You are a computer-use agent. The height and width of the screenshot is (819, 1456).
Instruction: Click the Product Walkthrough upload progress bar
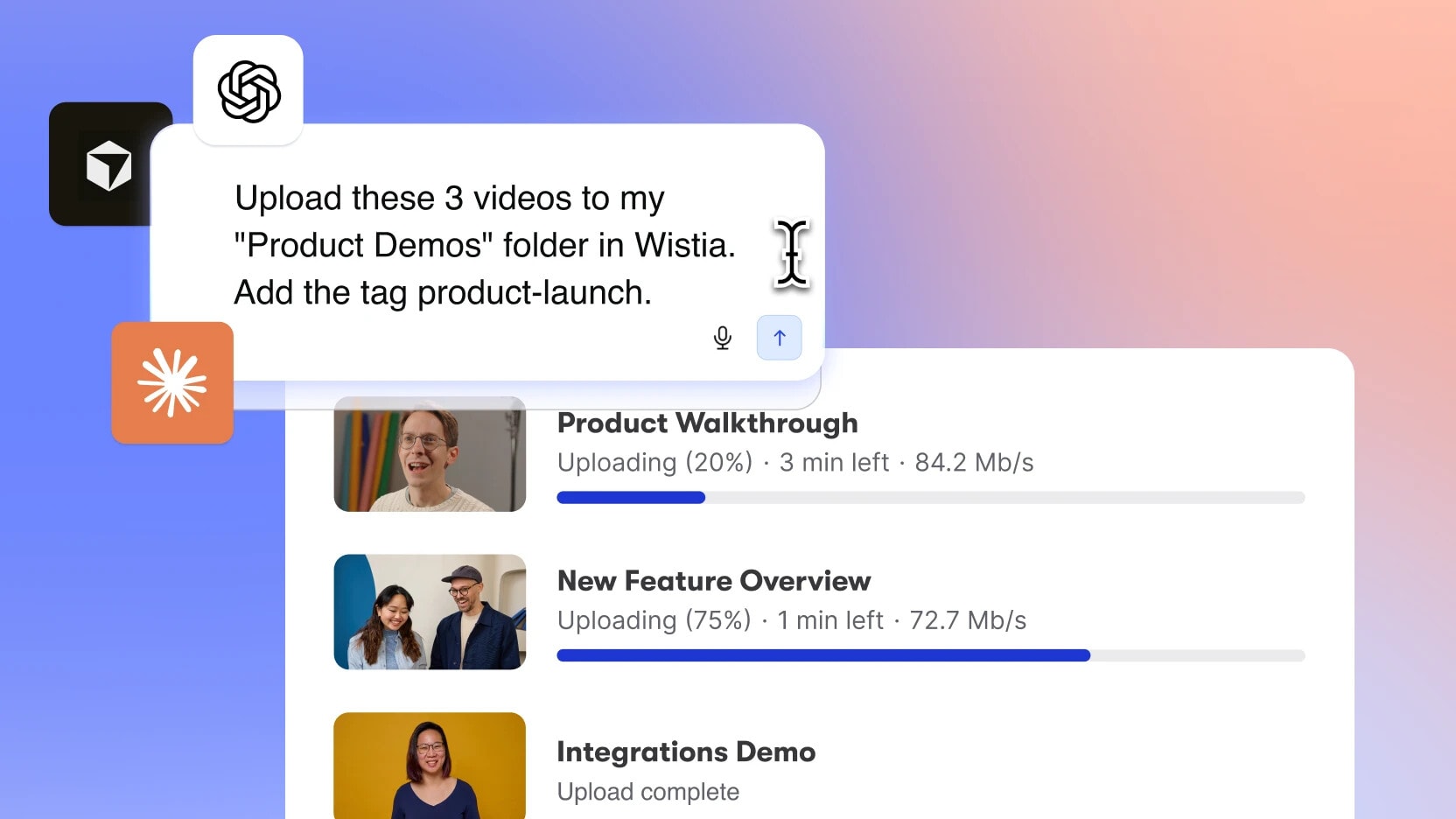931,498
